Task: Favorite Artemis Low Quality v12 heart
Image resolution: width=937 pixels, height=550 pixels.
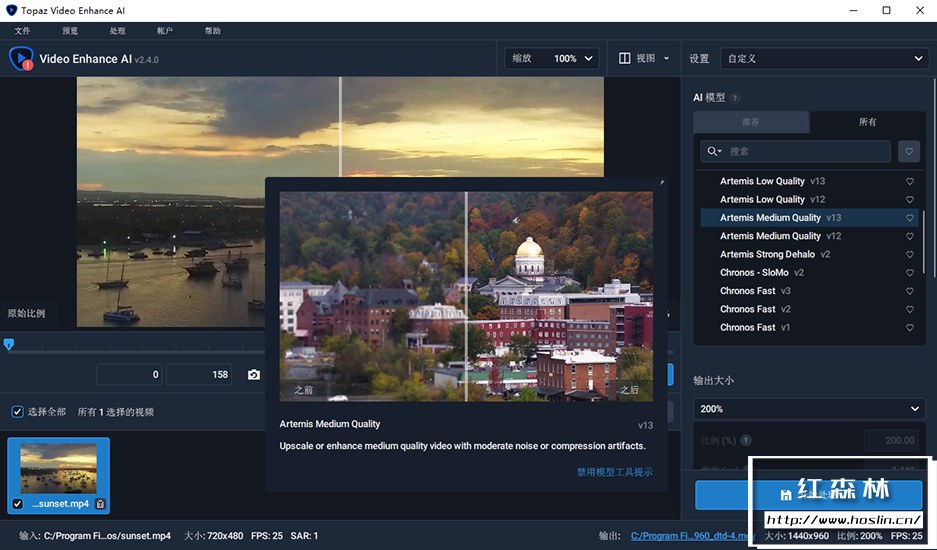Action: [x=910, y=200]
